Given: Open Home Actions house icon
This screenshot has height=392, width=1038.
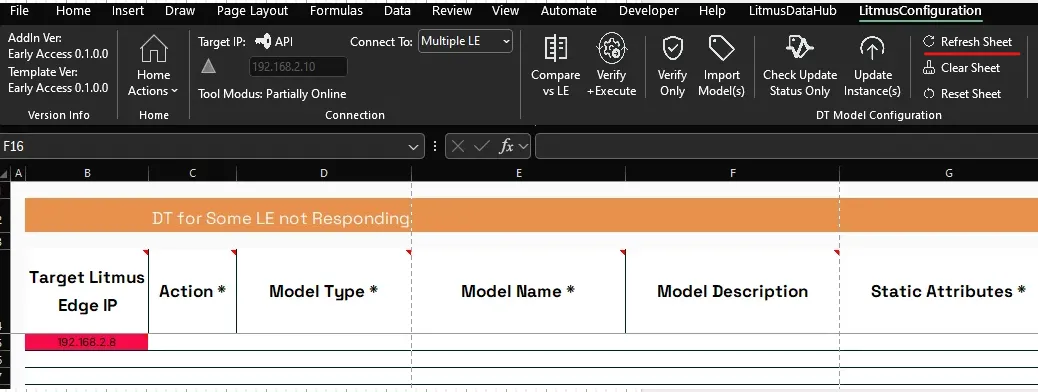Looking at the screenshot, I should (x=154, y=48).
